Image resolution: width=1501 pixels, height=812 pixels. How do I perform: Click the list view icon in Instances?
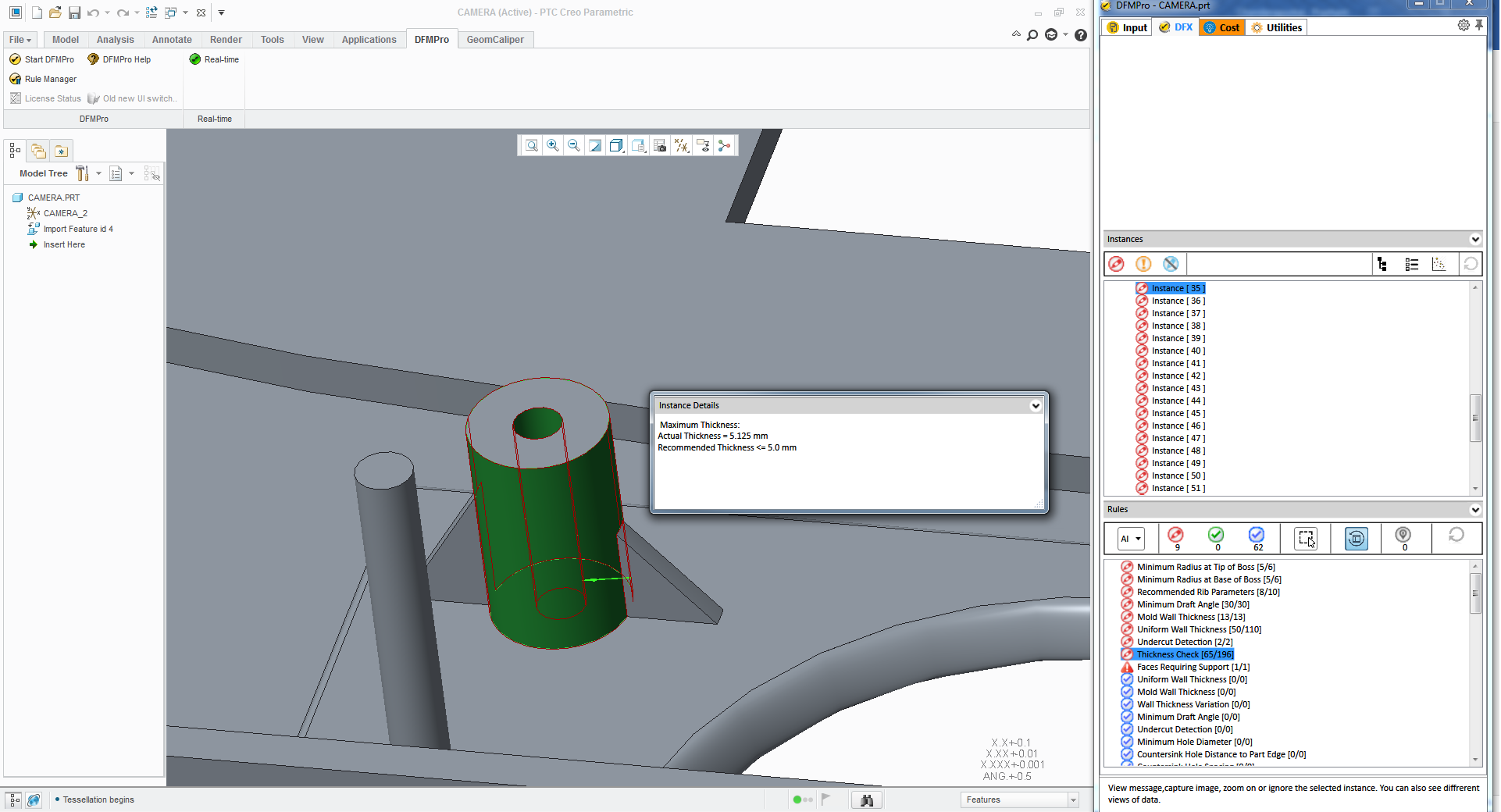[1411, 264]
